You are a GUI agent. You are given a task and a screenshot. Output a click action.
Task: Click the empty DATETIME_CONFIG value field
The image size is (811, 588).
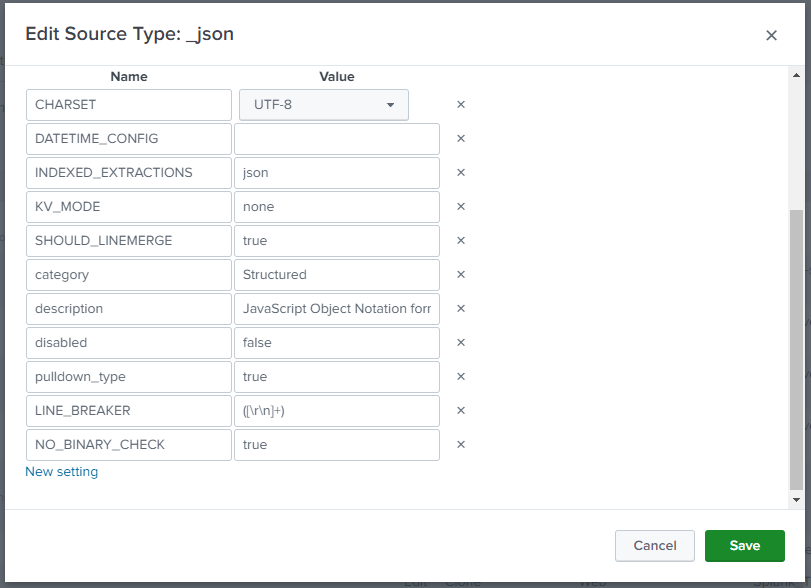coord(337,139)
